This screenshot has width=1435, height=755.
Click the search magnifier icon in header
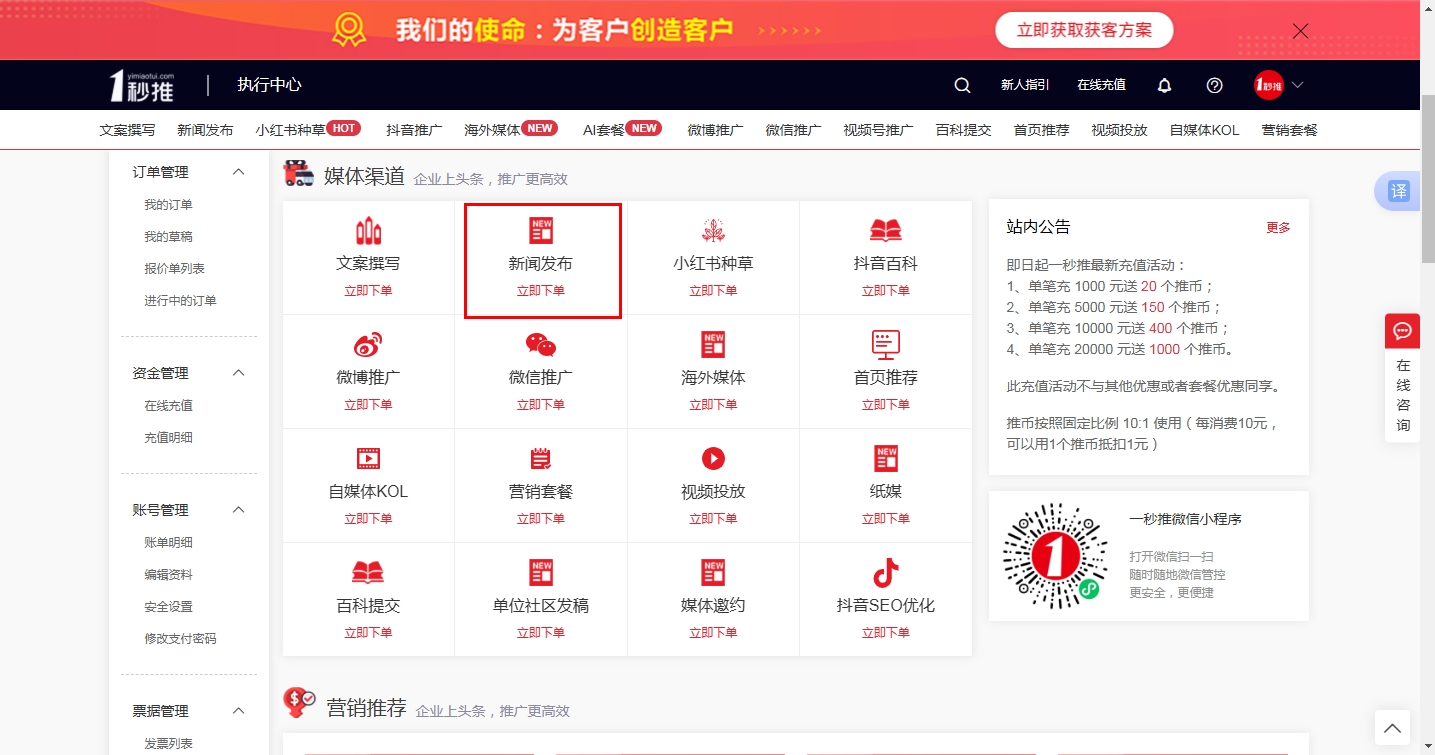(962, 86)
